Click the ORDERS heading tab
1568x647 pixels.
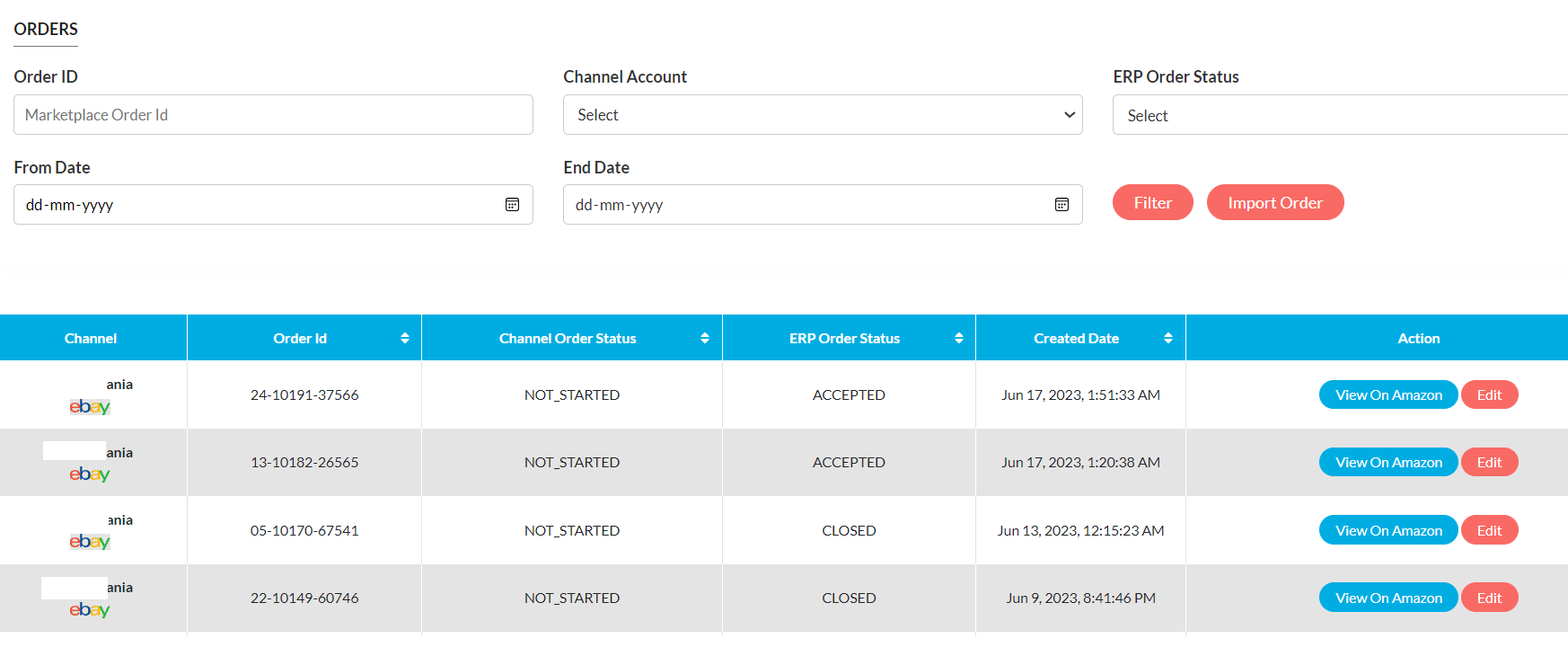coord(46,30)
